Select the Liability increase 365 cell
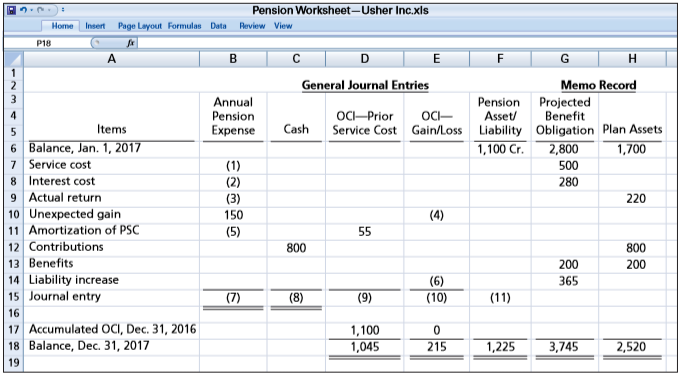Screen dimensions: 680x376 point(564,281)
